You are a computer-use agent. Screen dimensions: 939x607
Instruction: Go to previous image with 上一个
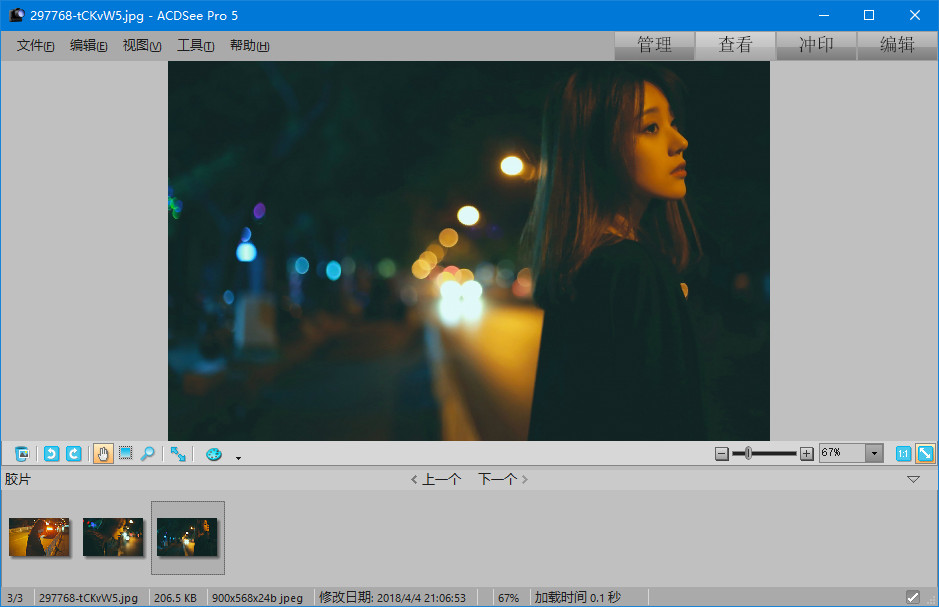(x=436, y=480)
